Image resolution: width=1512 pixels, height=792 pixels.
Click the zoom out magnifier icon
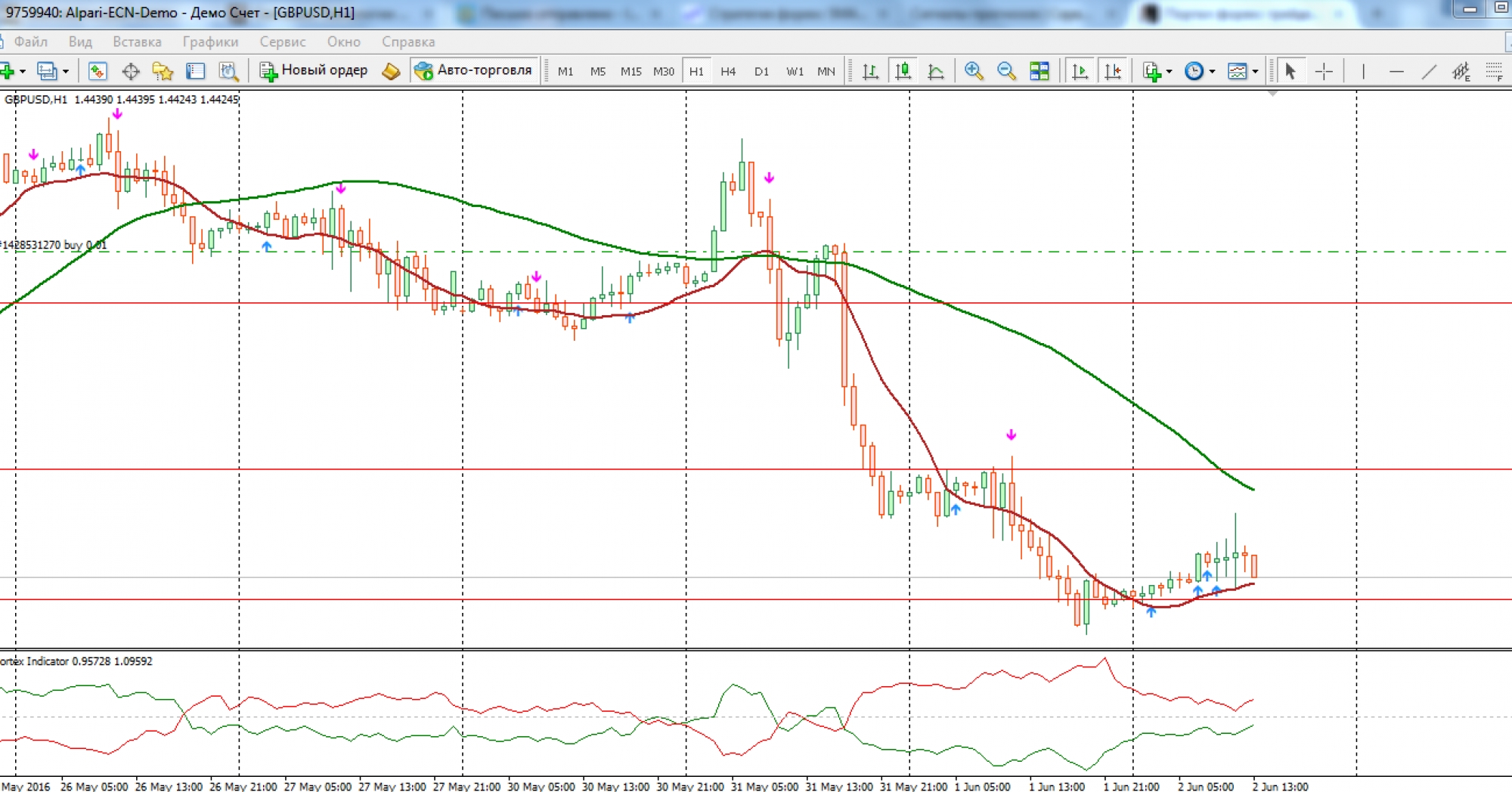(1006, 71)
